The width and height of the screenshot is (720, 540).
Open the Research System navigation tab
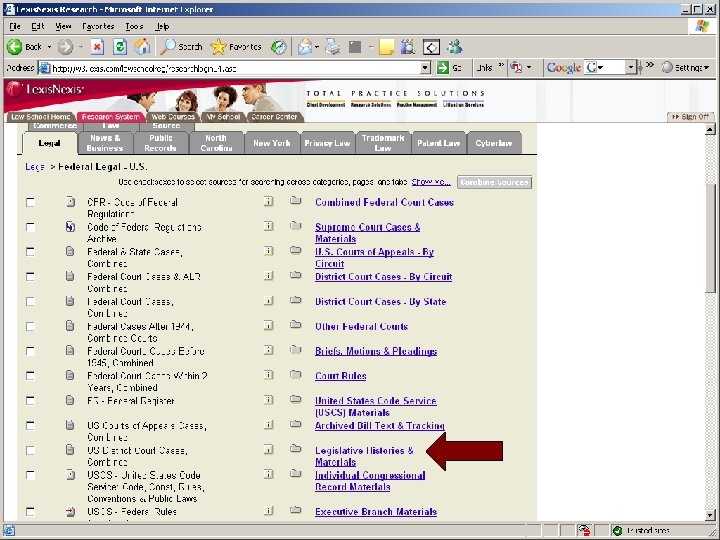click(110, 117)
